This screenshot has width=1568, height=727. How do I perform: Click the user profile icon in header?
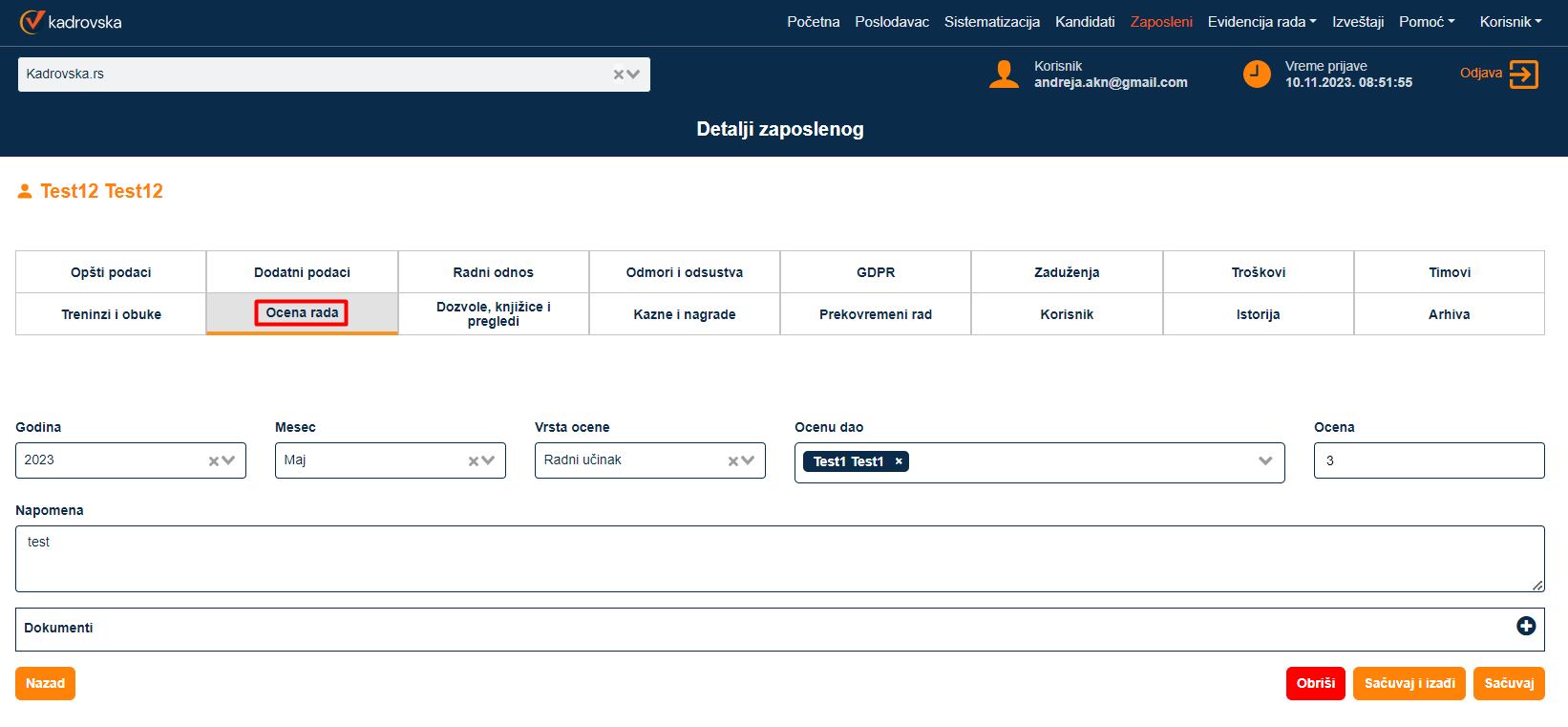tap(1004, 75)
